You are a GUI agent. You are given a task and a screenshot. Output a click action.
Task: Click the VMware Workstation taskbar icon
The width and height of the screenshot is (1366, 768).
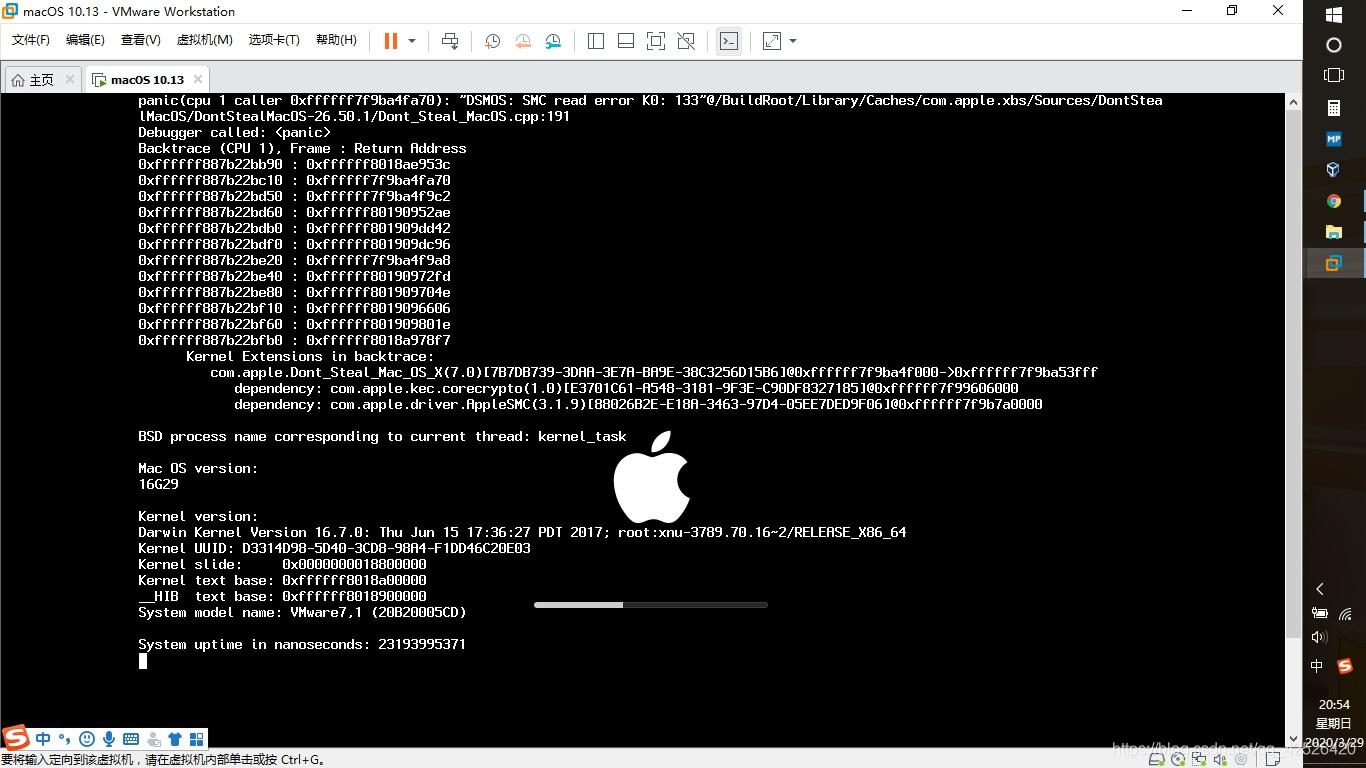coord(1333,263)
